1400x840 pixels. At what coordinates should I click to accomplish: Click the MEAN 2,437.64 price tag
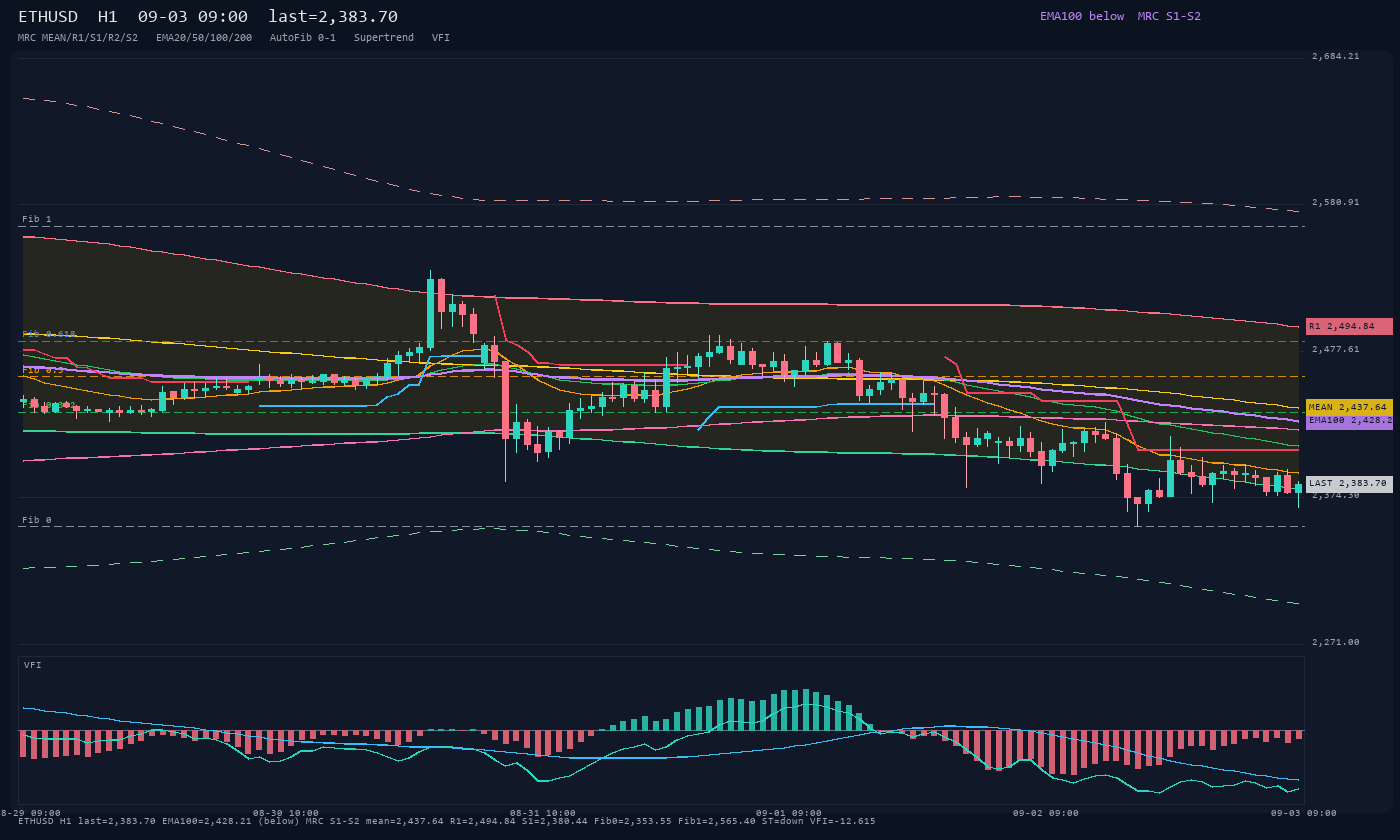point(1349,407)
